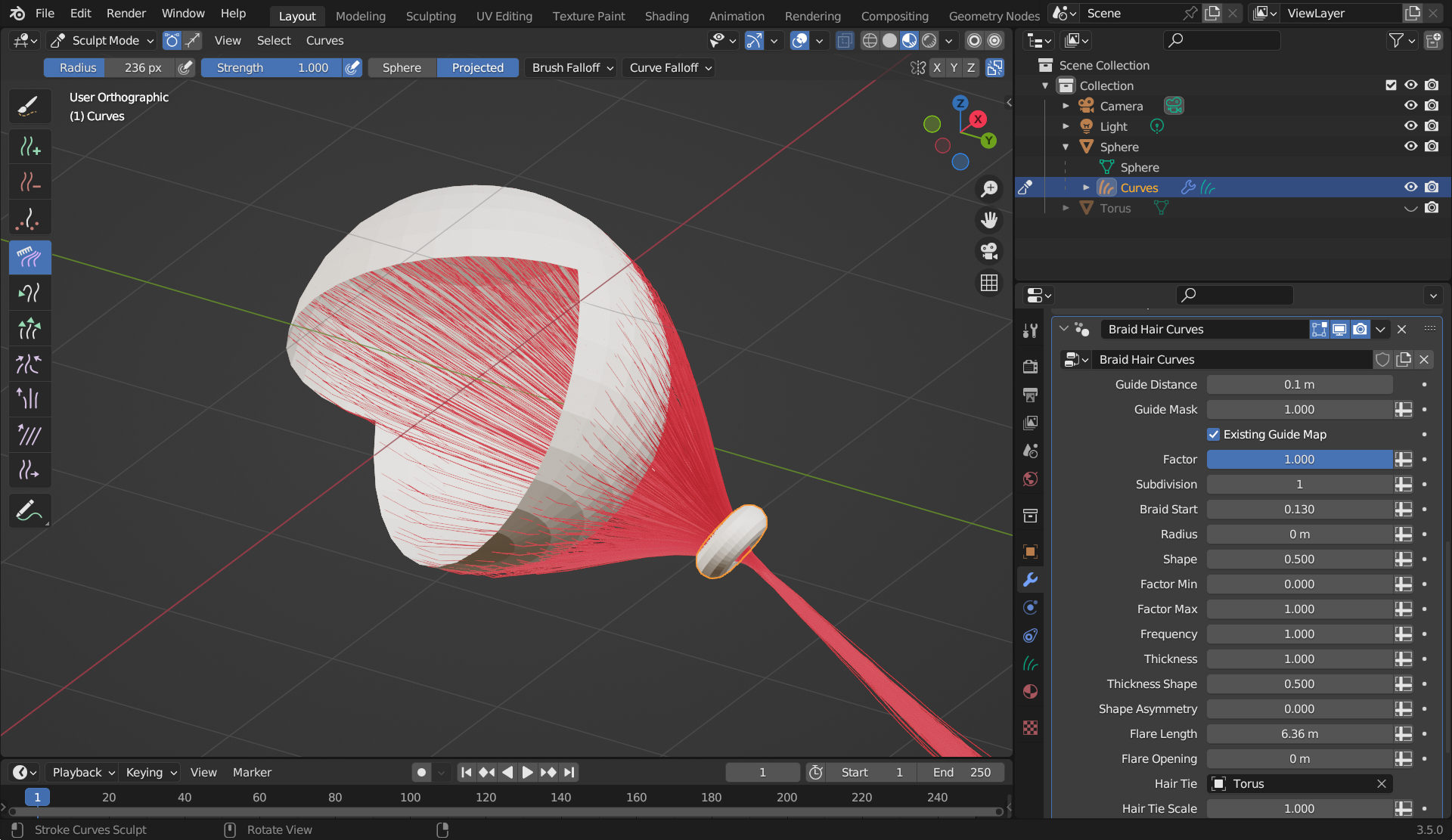This screenshot has height=840, width=1452.
Task: Select the Smooth Curves tool
Action: click(29, 435)
